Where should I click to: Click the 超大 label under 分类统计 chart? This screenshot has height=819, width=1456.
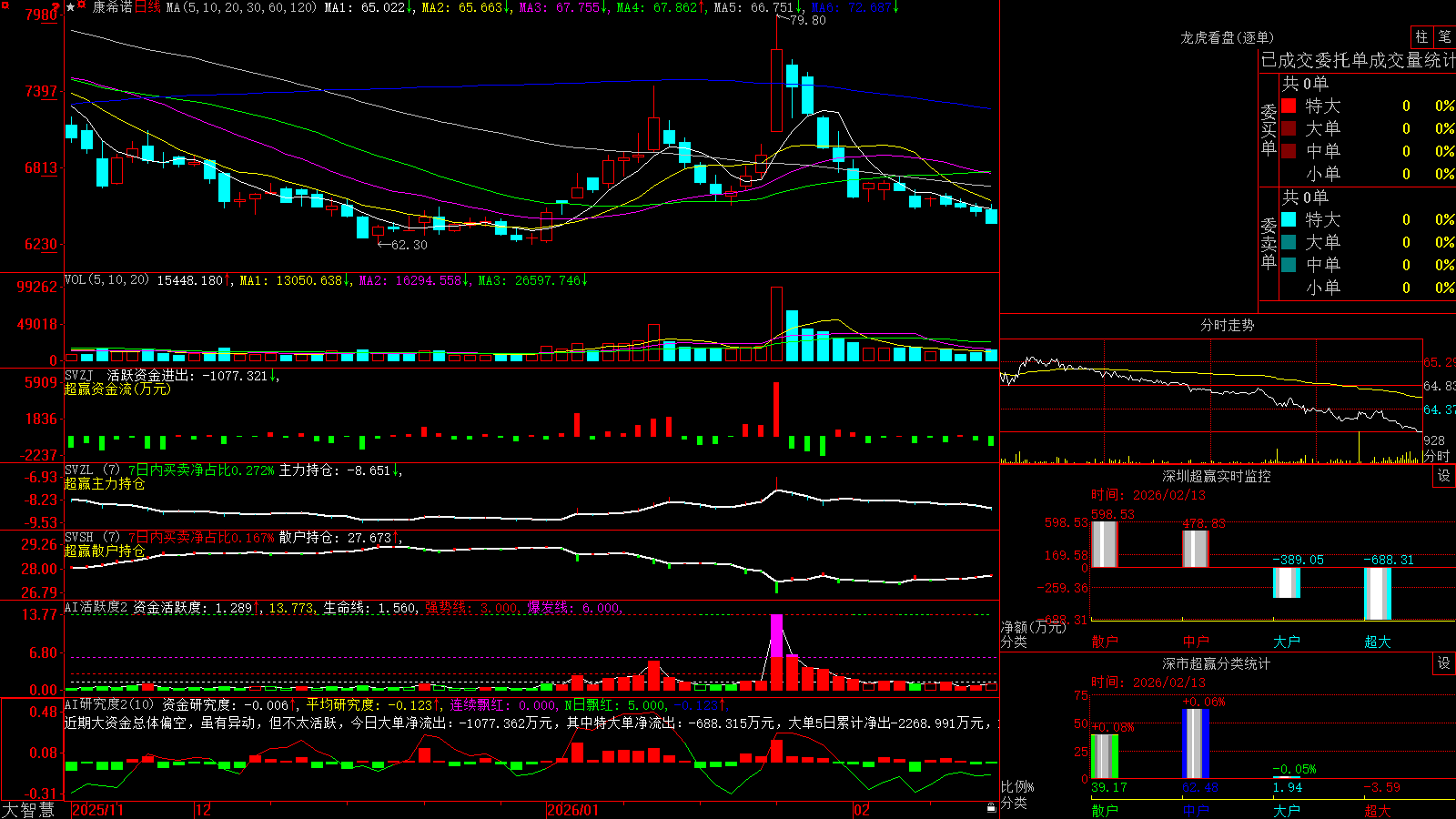[x=1377, y=810]
